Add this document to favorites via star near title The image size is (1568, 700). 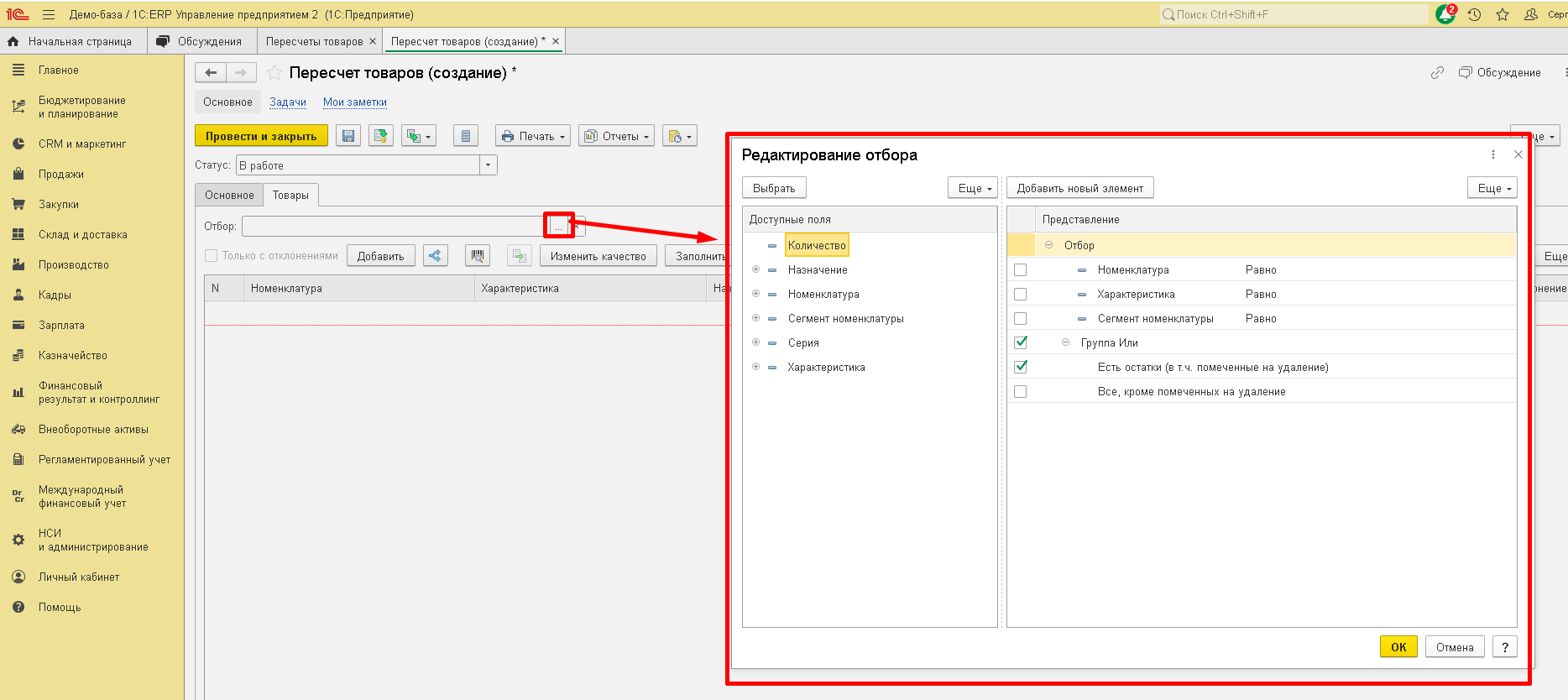(274, 73)
